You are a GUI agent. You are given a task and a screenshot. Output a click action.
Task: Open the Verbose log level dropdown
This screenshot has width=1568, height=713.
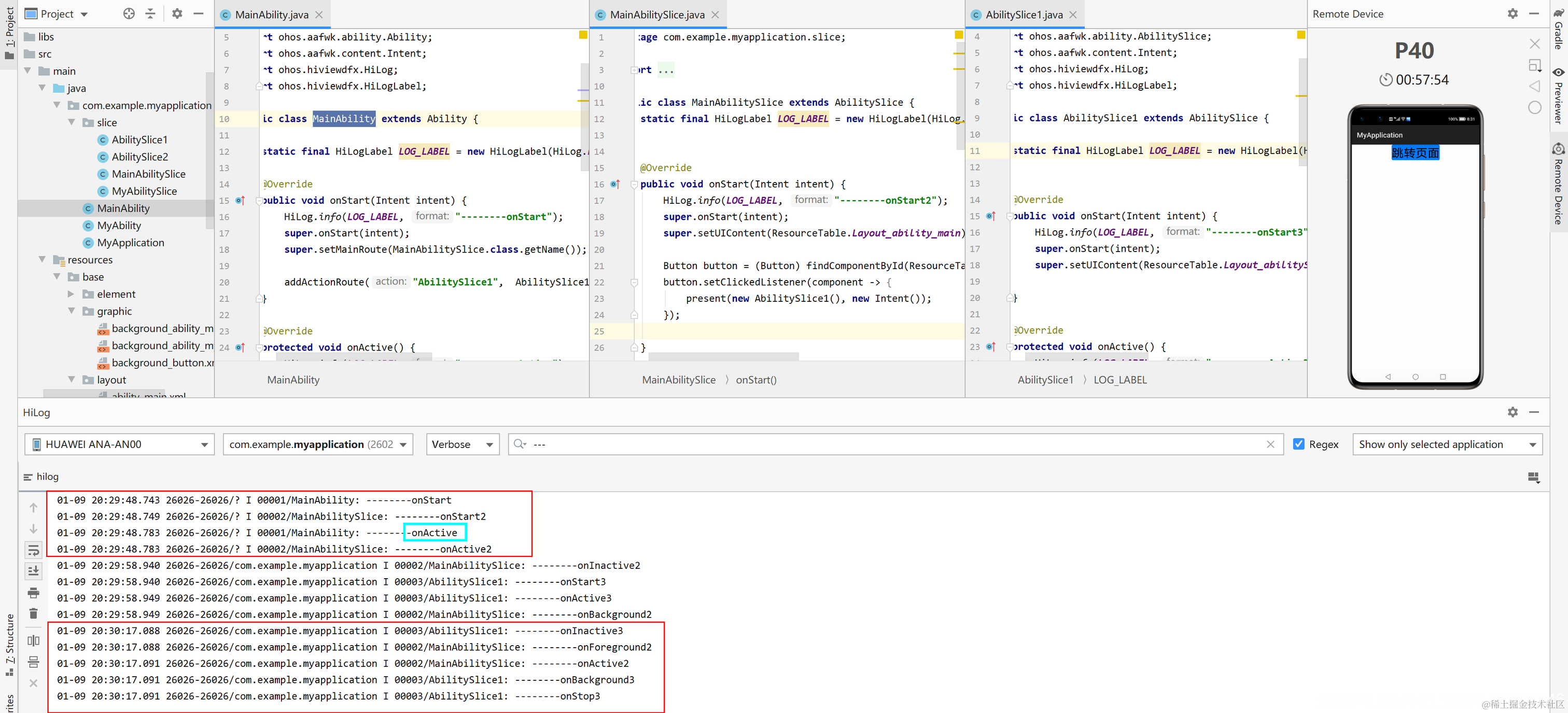point(463,444)
